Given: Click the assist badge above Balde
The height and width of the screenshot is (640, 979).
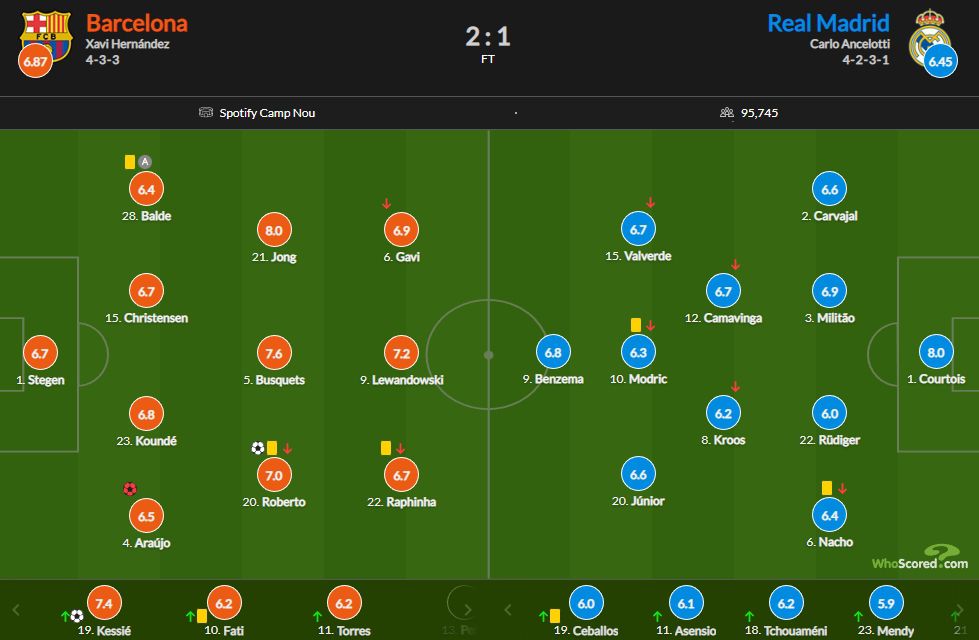Looking at the screenshot, I should [x=145, y=161].
